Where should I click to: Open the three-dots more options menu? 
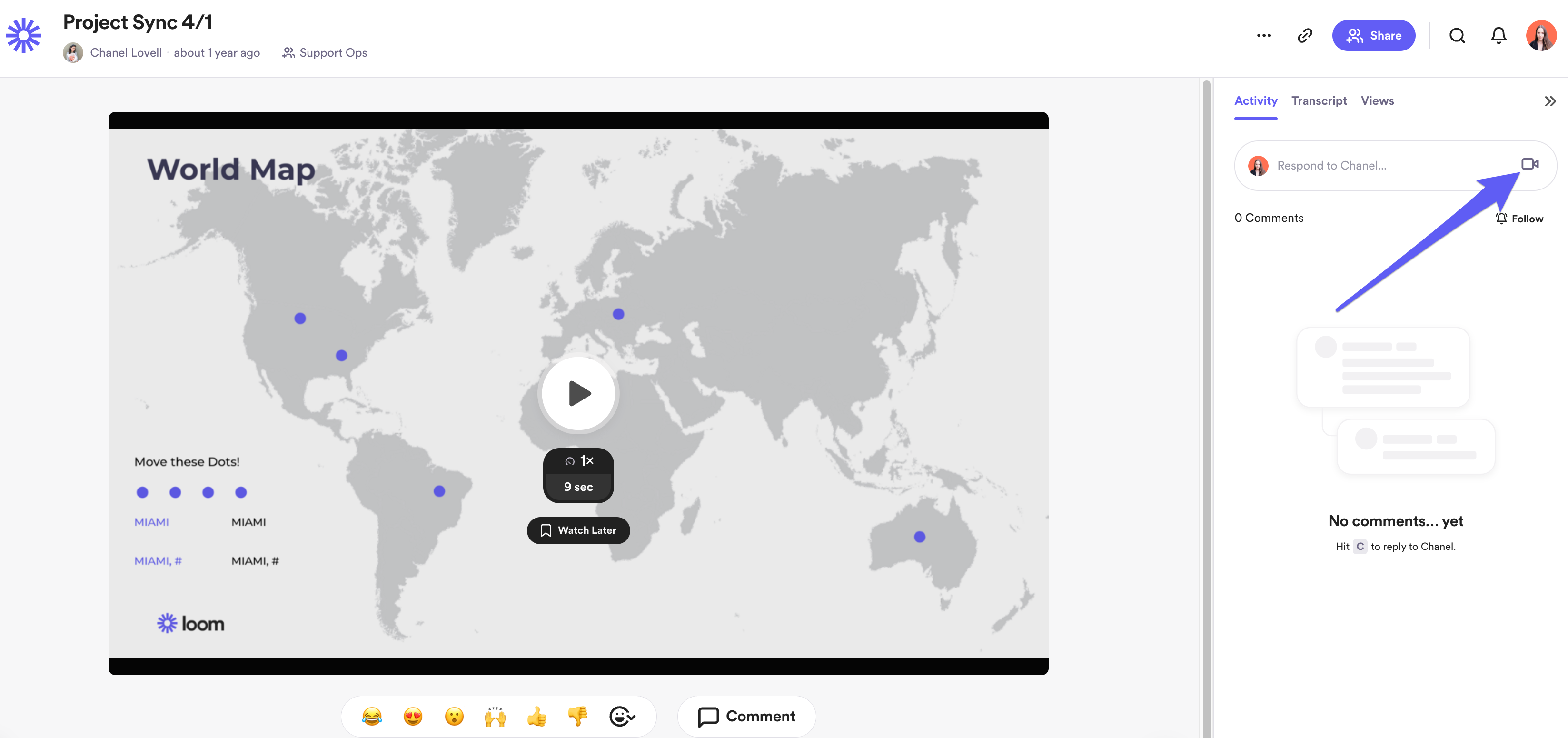pos(1264,35)
